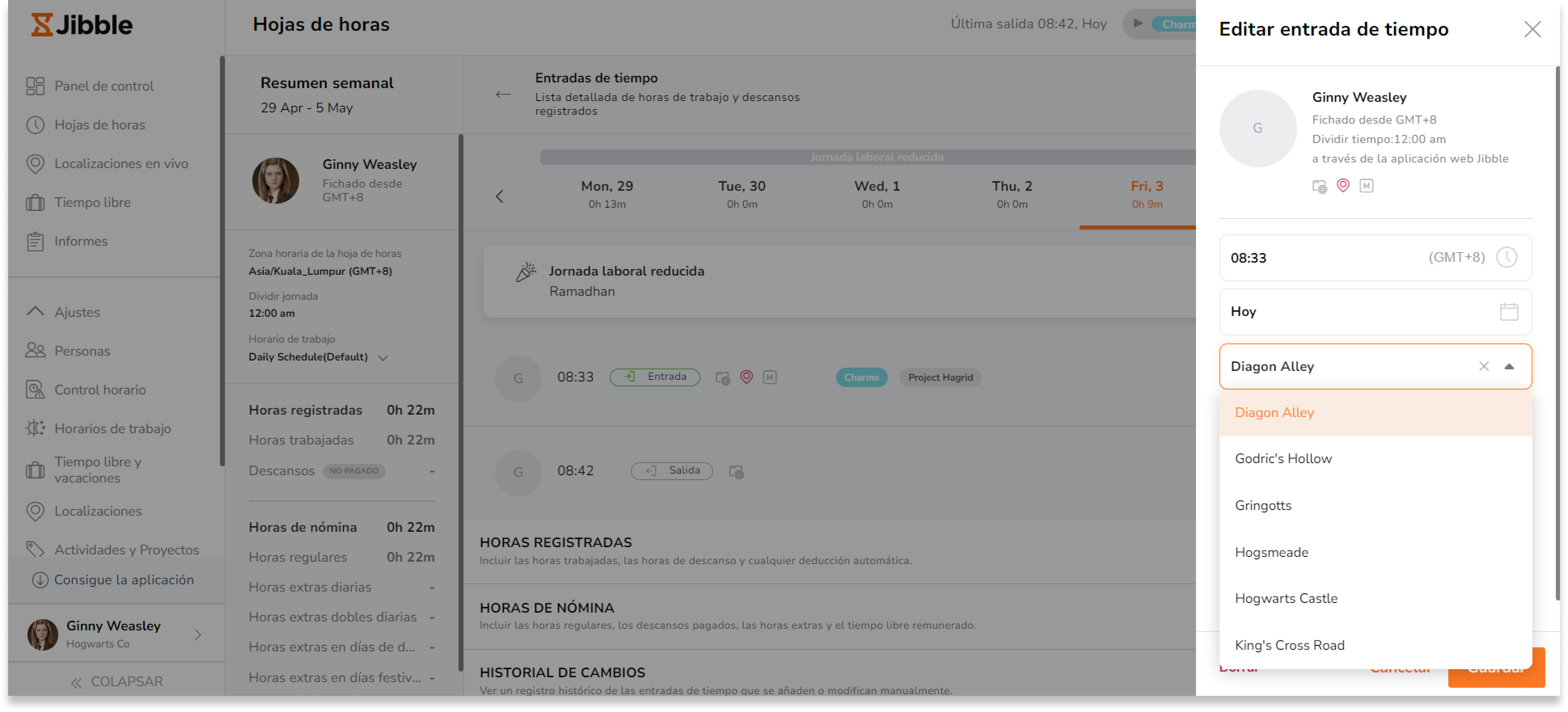
Task: Click the Entrada badge on 08:33 entry
Action: click(654, 377)
